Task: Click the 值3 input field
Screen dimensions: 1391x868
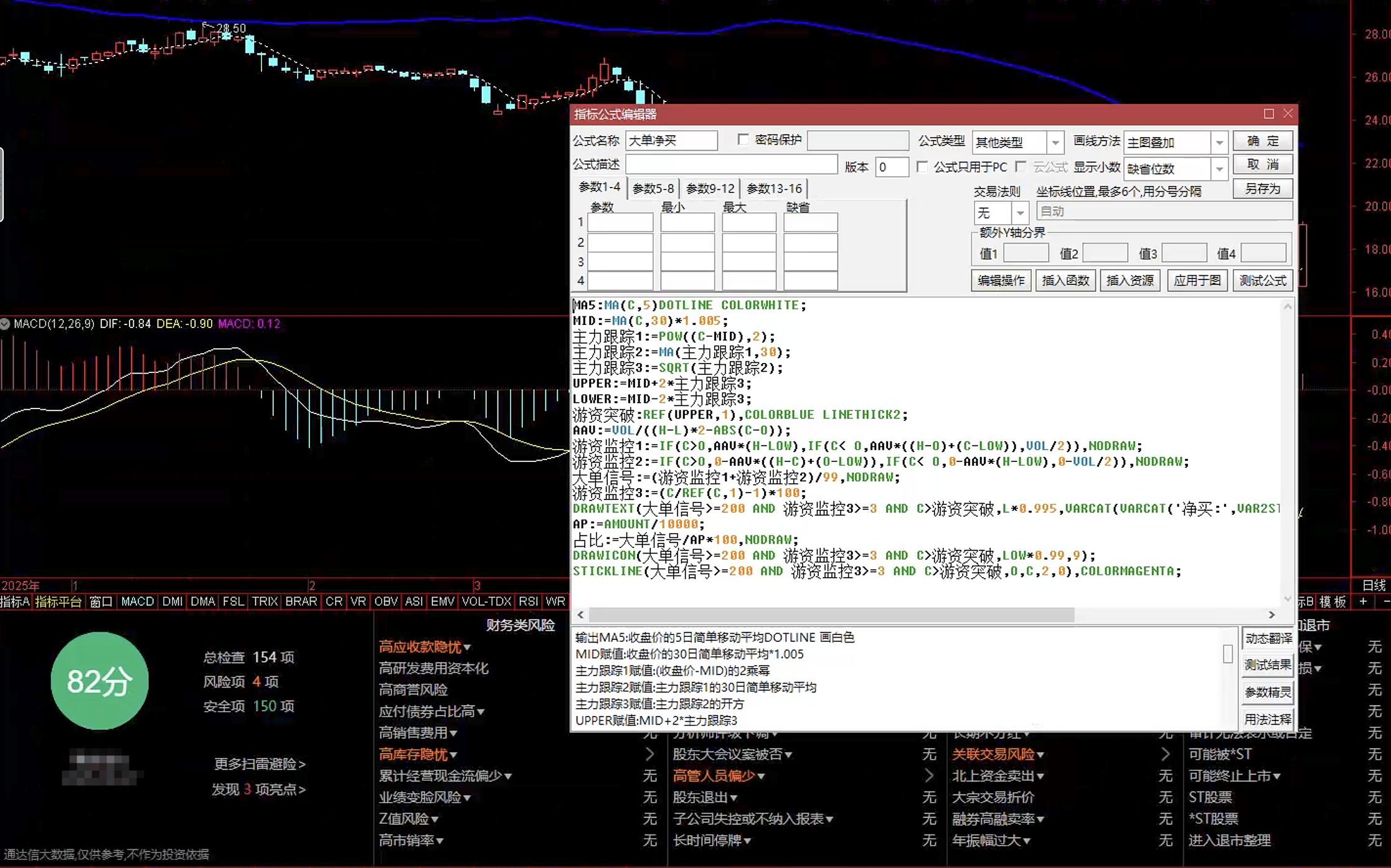Action: (x=1184, y=253)
